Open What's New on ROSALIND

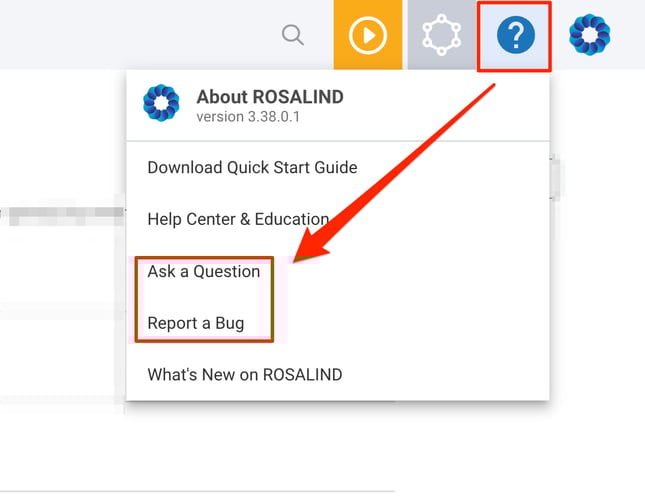coord(245,375)
